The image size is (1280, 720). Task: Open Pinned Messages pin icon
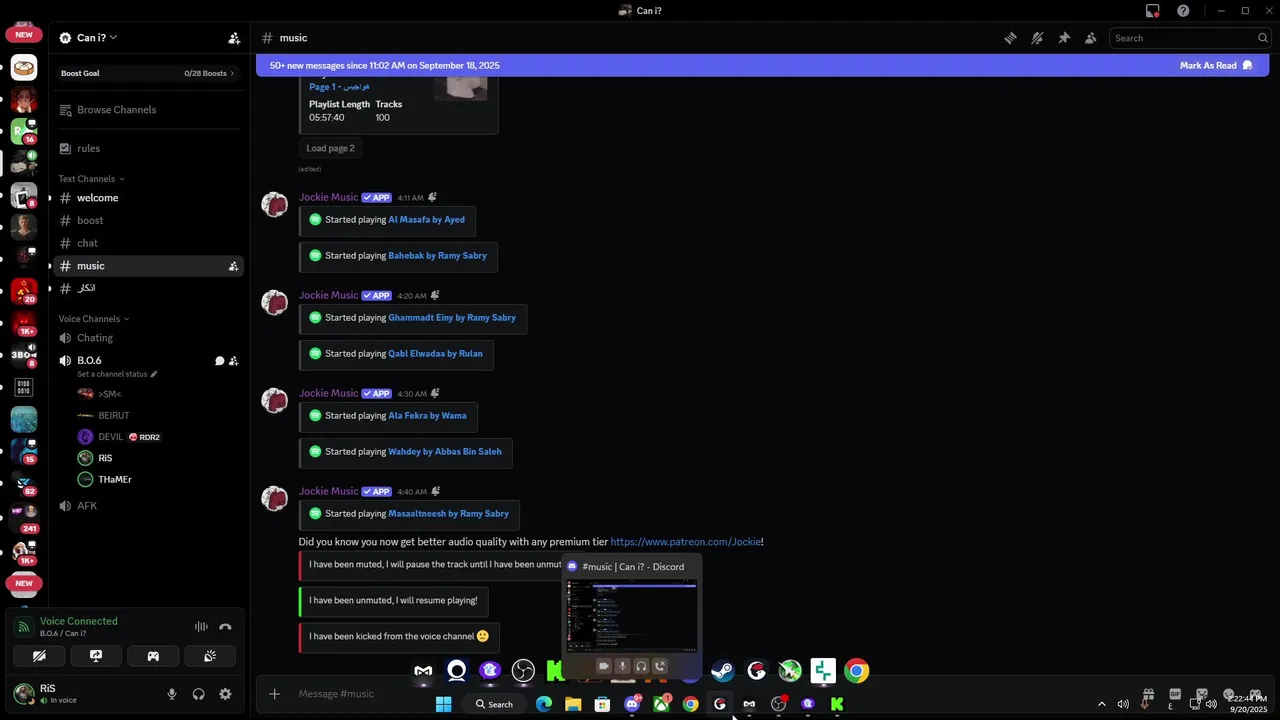click(1064, 38)
